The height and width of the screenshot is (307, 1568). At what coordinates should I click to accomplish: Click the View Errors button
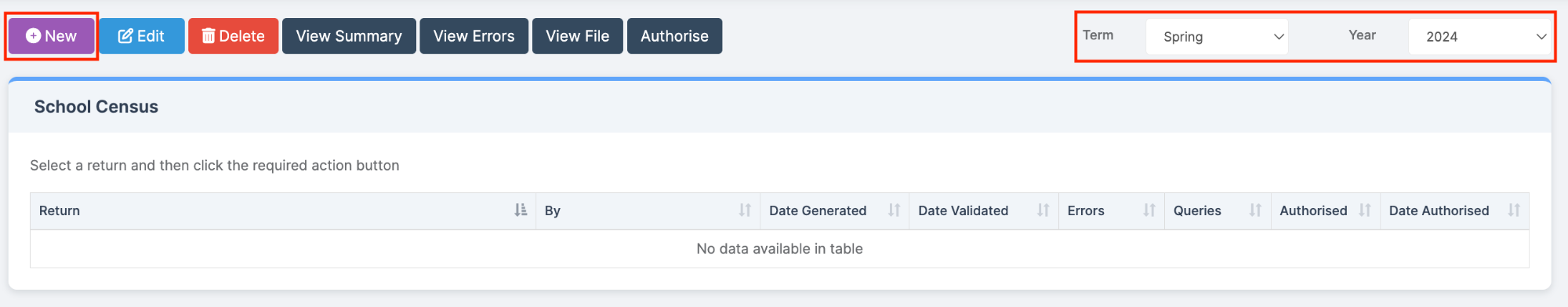pyautogui.click(x=474, y=36)
